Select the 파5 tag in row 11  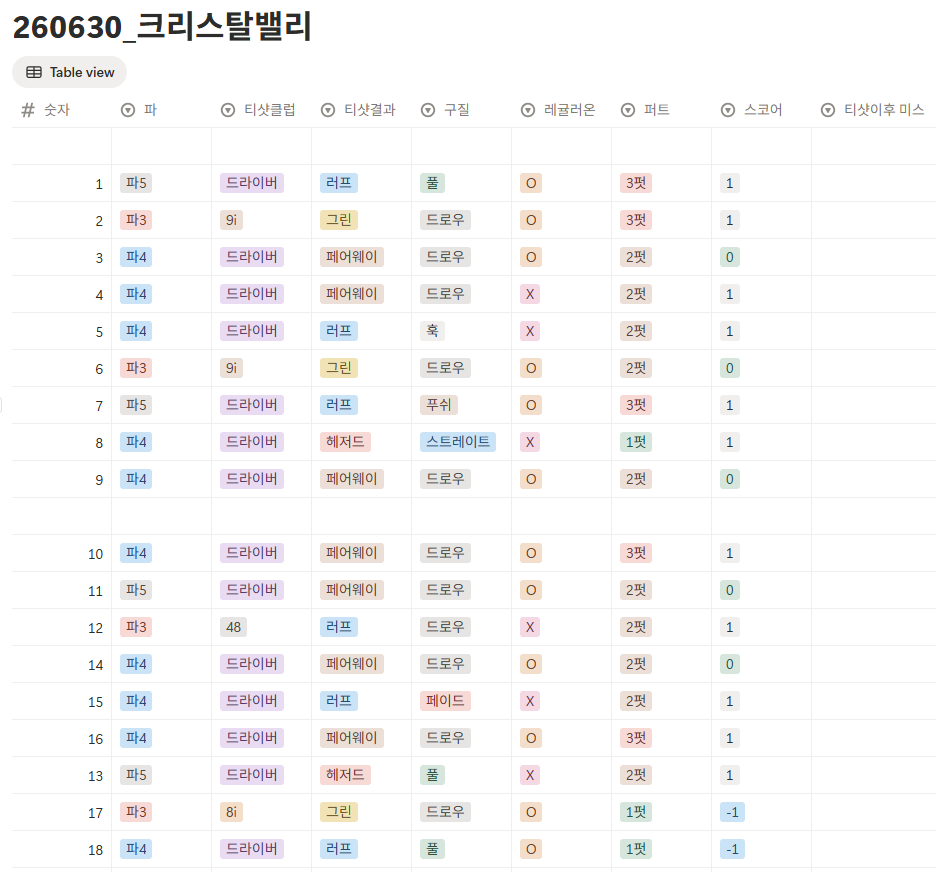pos(136,590)
